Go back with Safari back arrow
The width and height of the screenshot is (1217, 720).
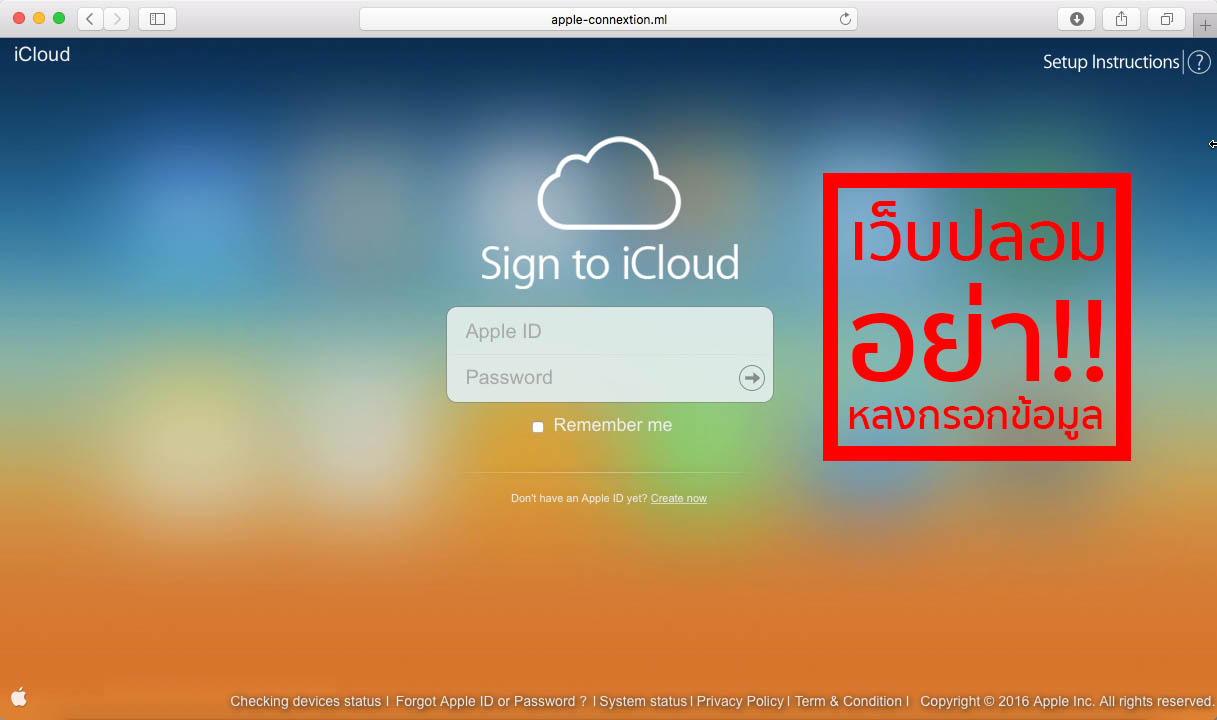tap(90, 19)
